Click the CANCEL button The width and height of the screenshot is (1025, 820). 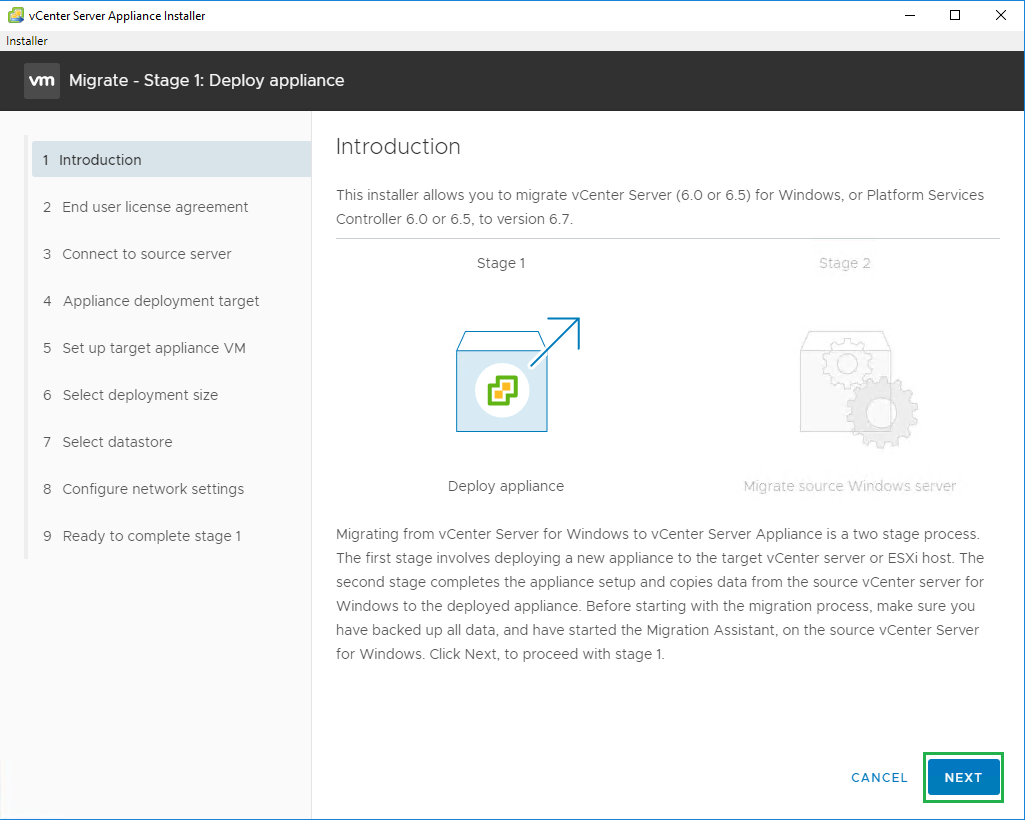(x=879, y=777)
